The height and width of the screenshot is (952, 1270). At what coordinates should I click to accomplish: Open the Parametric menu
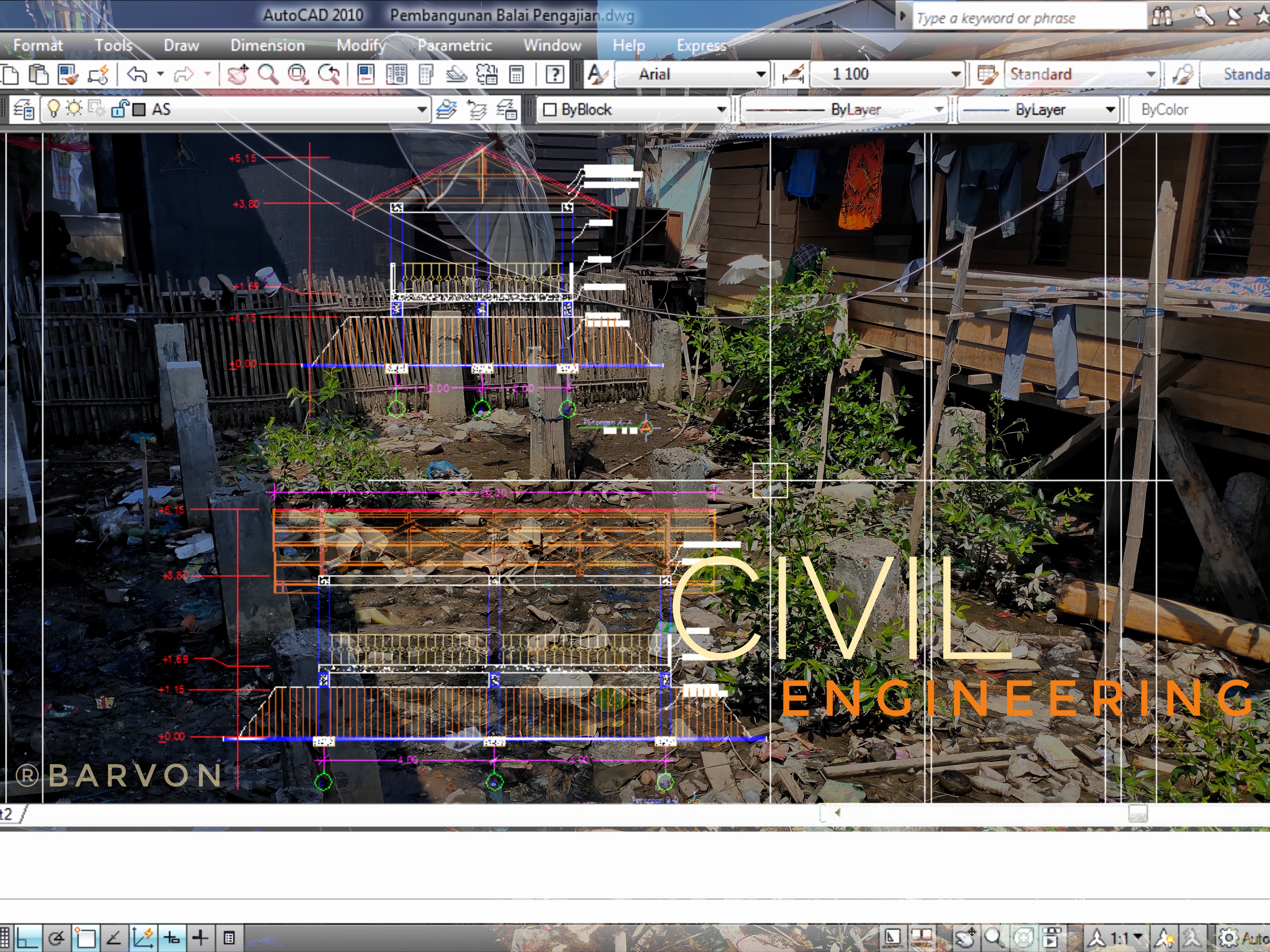[x=455, y=45]
